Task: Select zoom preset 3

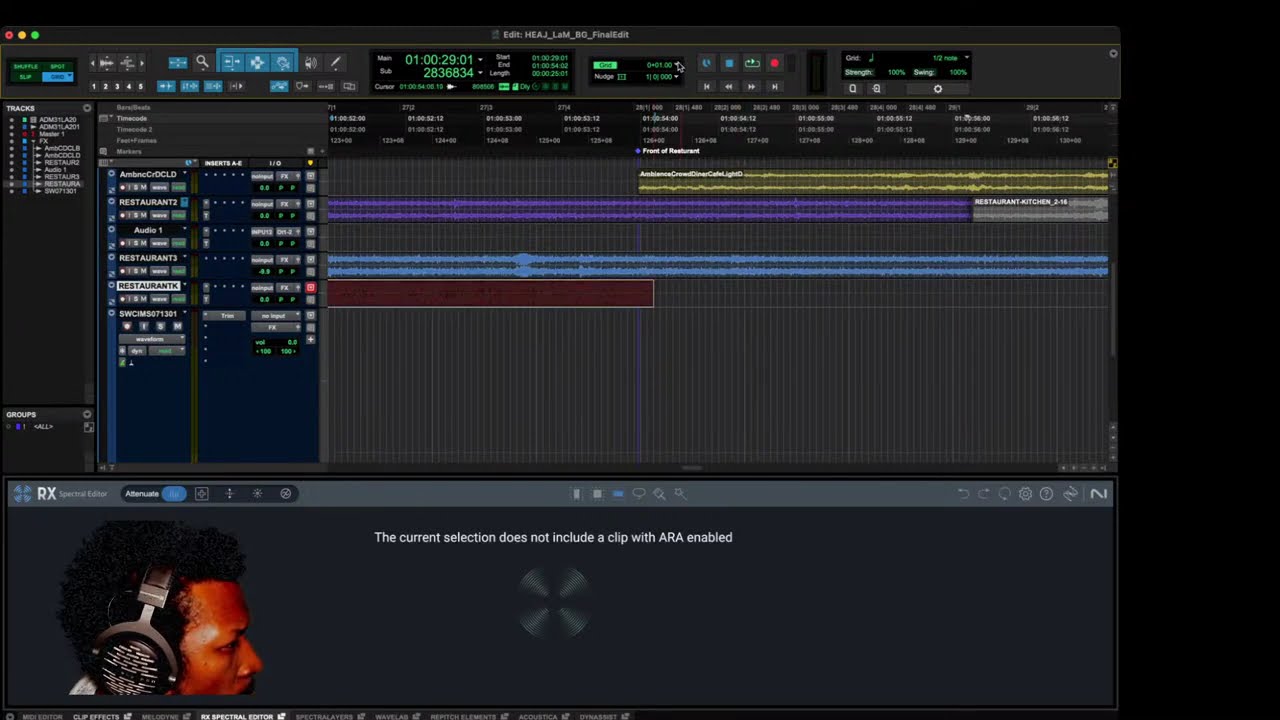Action: [x=117, y=87]
